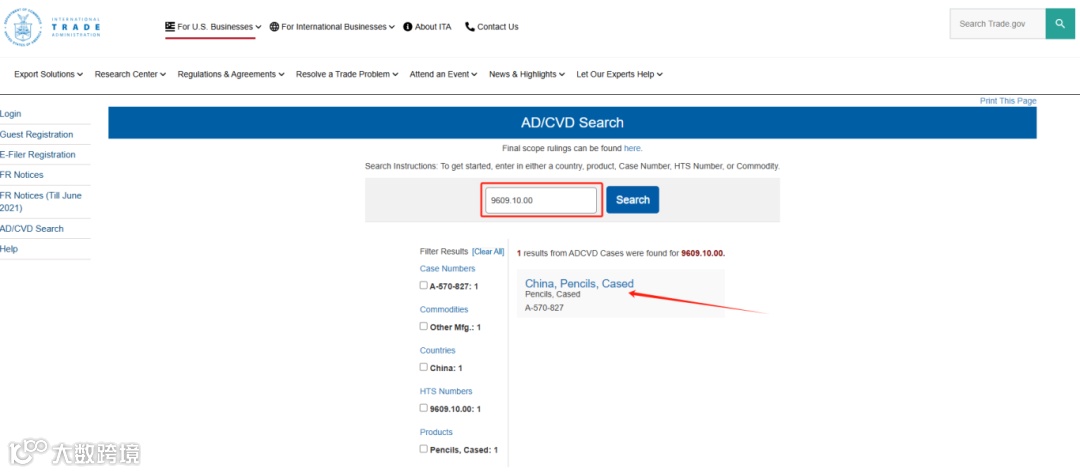Click the blue Search button
The width and height of the screenshot is (1080, 473).
tap(632, 200)
